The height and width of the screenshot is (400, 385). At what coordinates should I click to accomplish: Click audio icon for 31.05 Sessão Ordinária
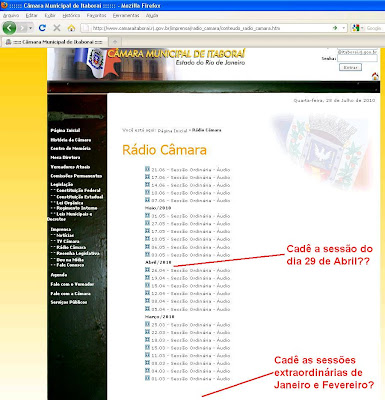click(x=147, y=215)
